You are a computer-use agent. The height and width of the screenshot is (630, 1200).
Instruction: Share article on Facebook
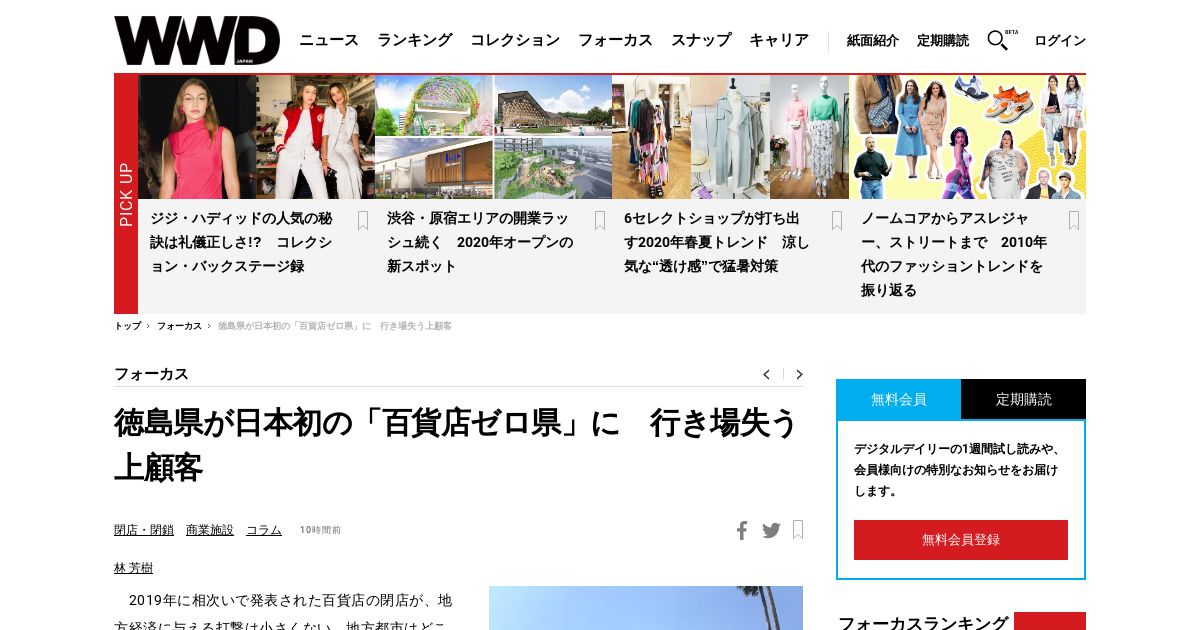[742, 530]
